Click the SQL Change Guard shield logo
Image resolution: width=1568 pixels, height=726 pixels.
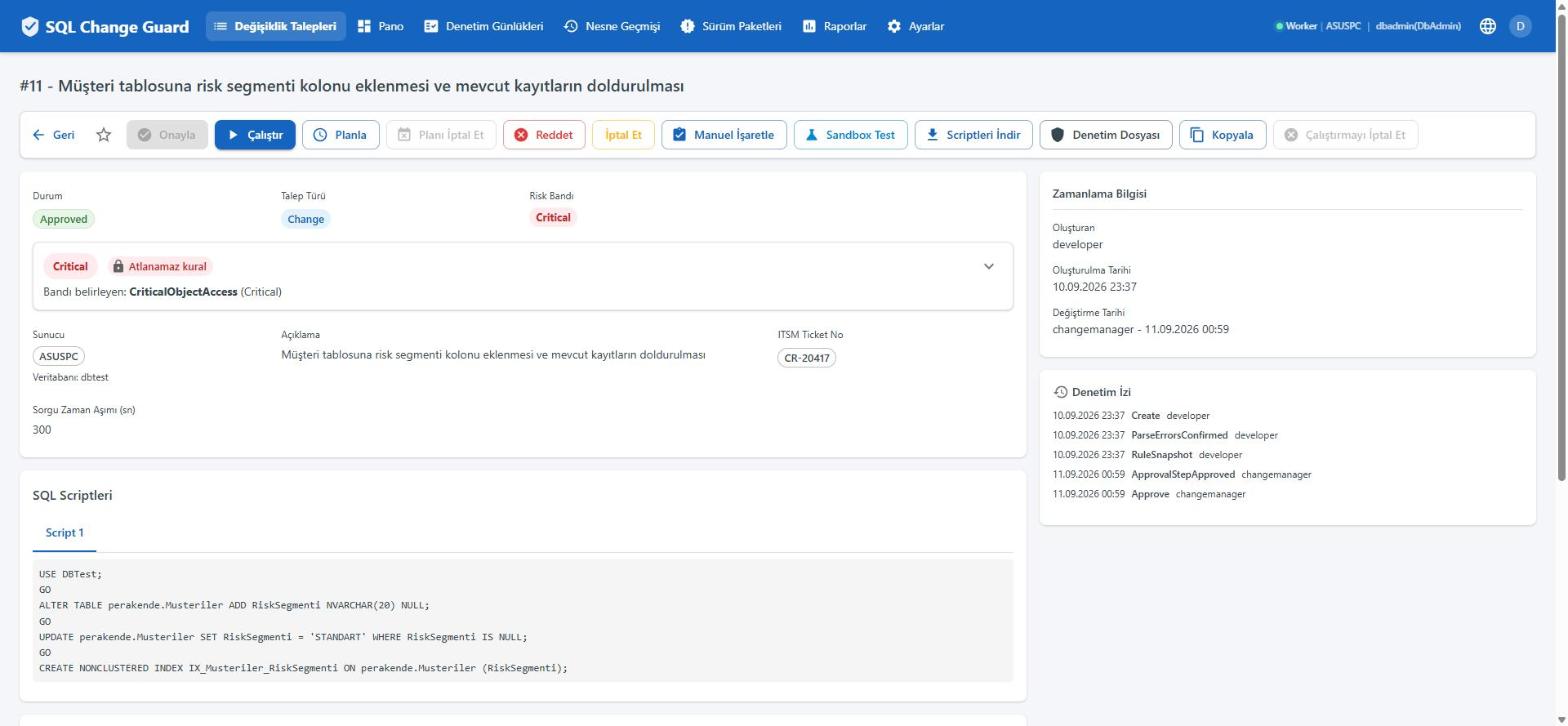coord(30,26)
